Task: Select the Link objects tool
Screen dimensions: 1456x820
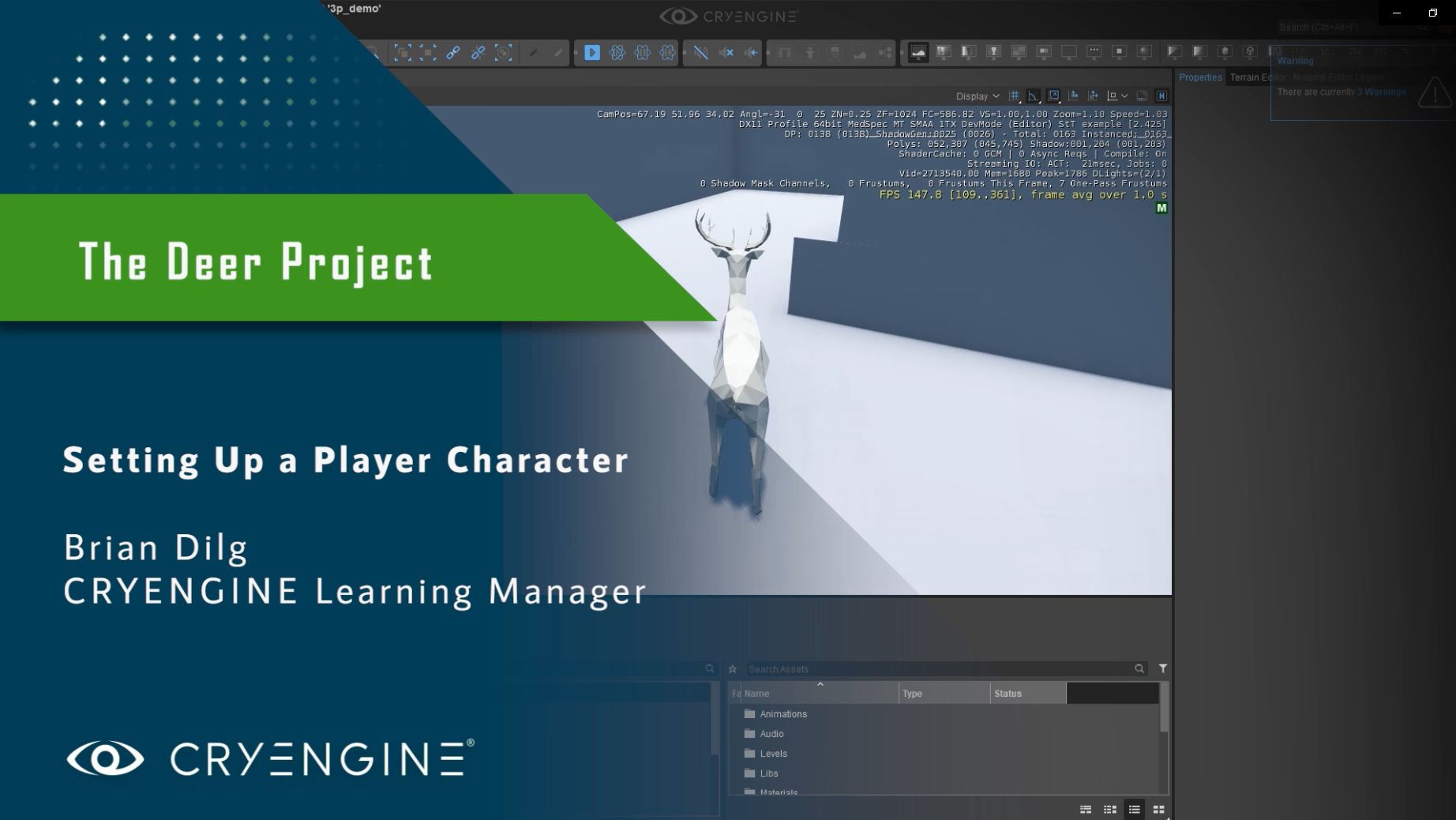Action: (454, 53)
